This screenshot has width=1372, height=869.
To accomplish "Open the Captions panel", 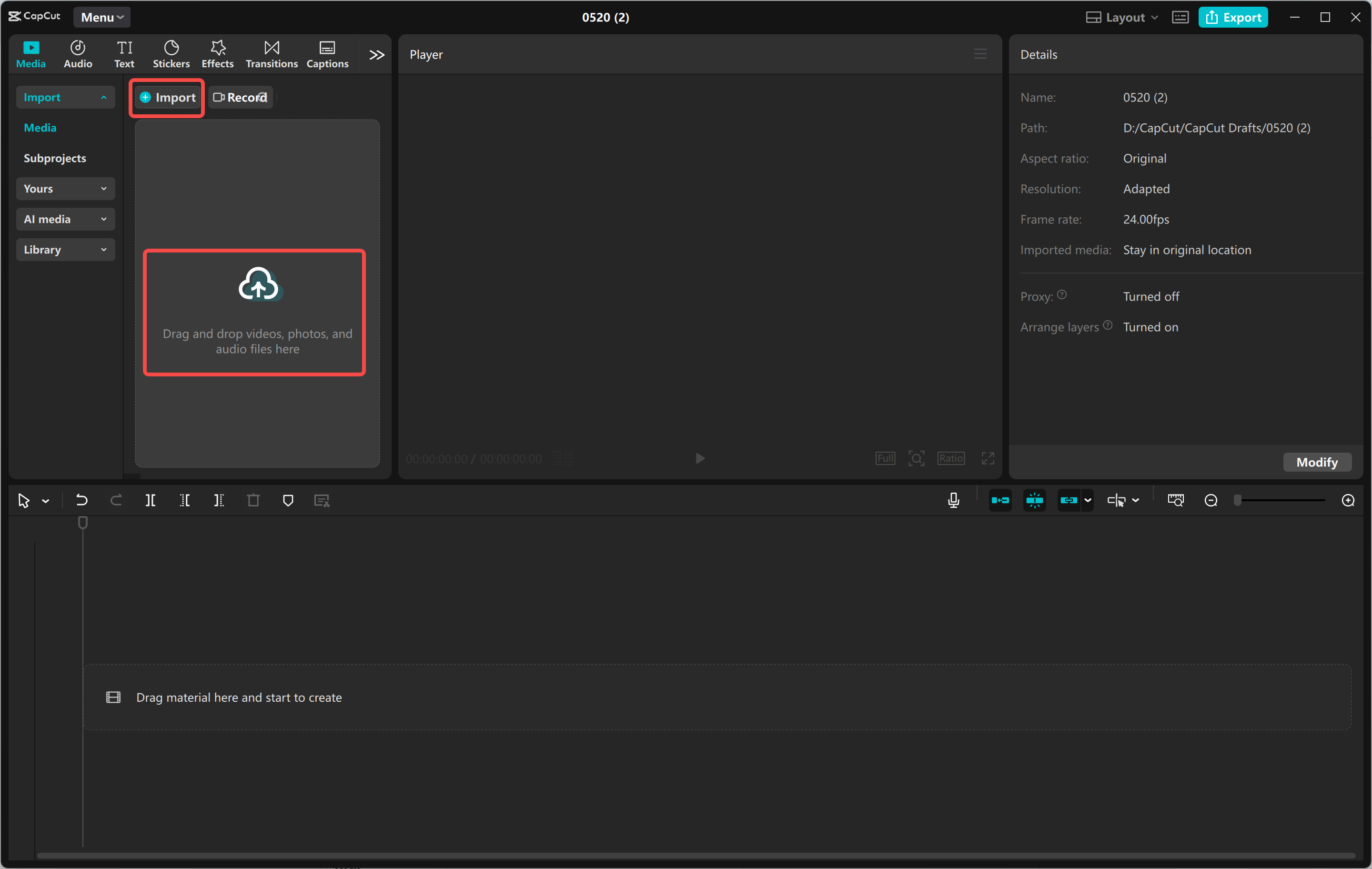I will 327,53.
